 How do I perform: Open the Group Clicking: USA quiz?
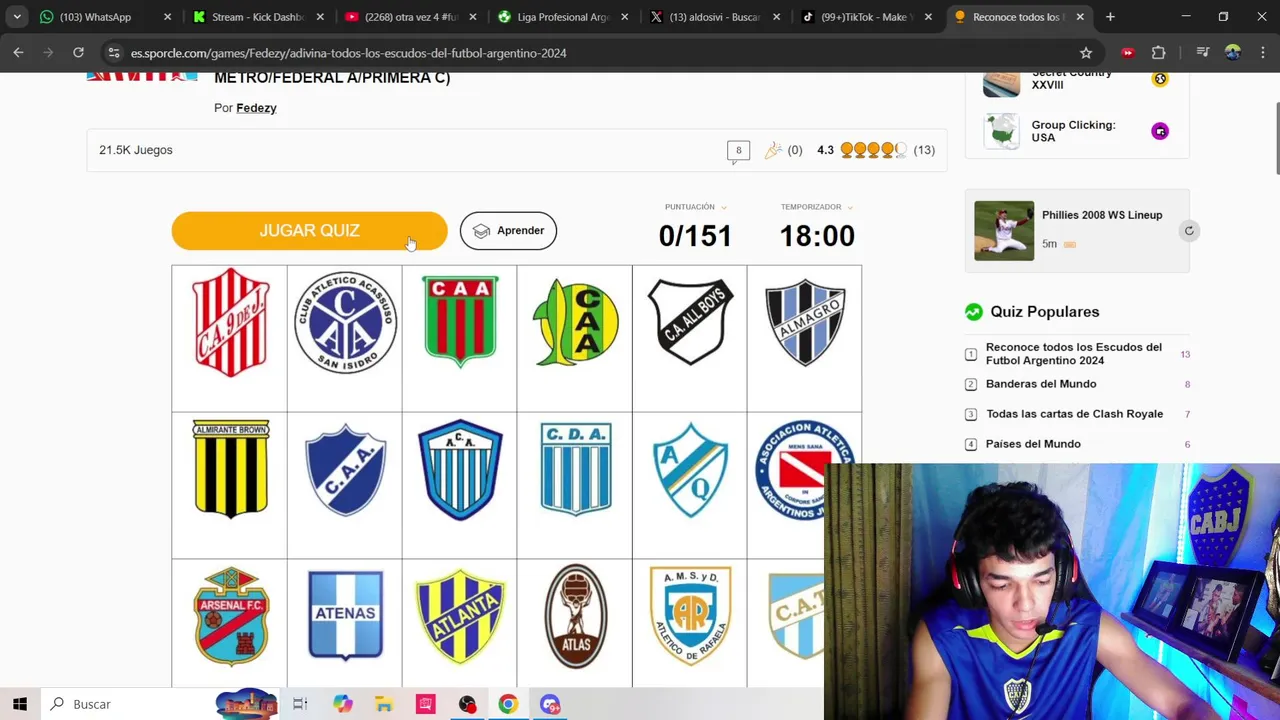(1073, 131)
